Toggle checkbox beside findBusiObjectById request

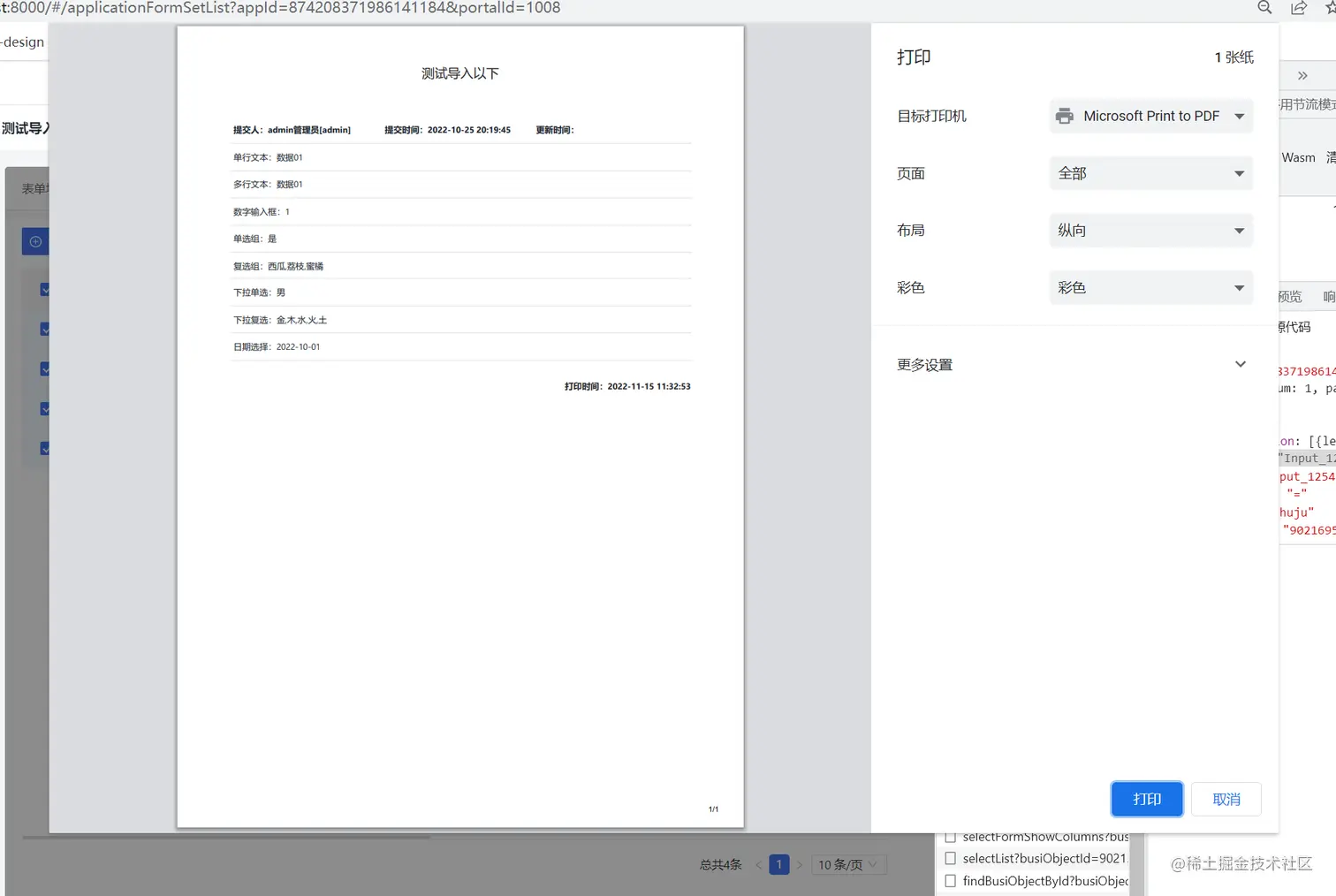pos(951,881)
